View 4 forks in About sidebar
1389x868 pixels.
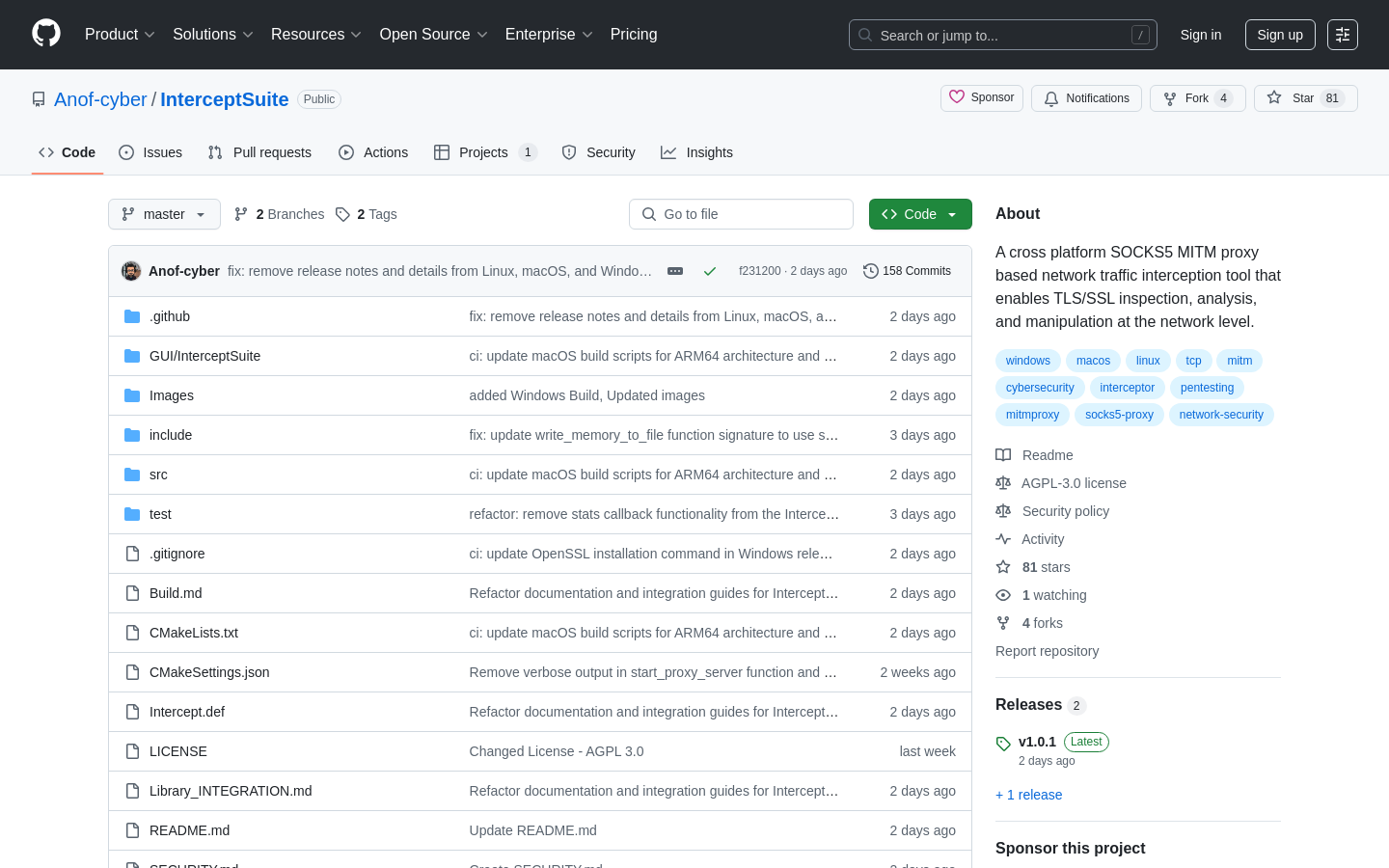tap(1029, 623)
